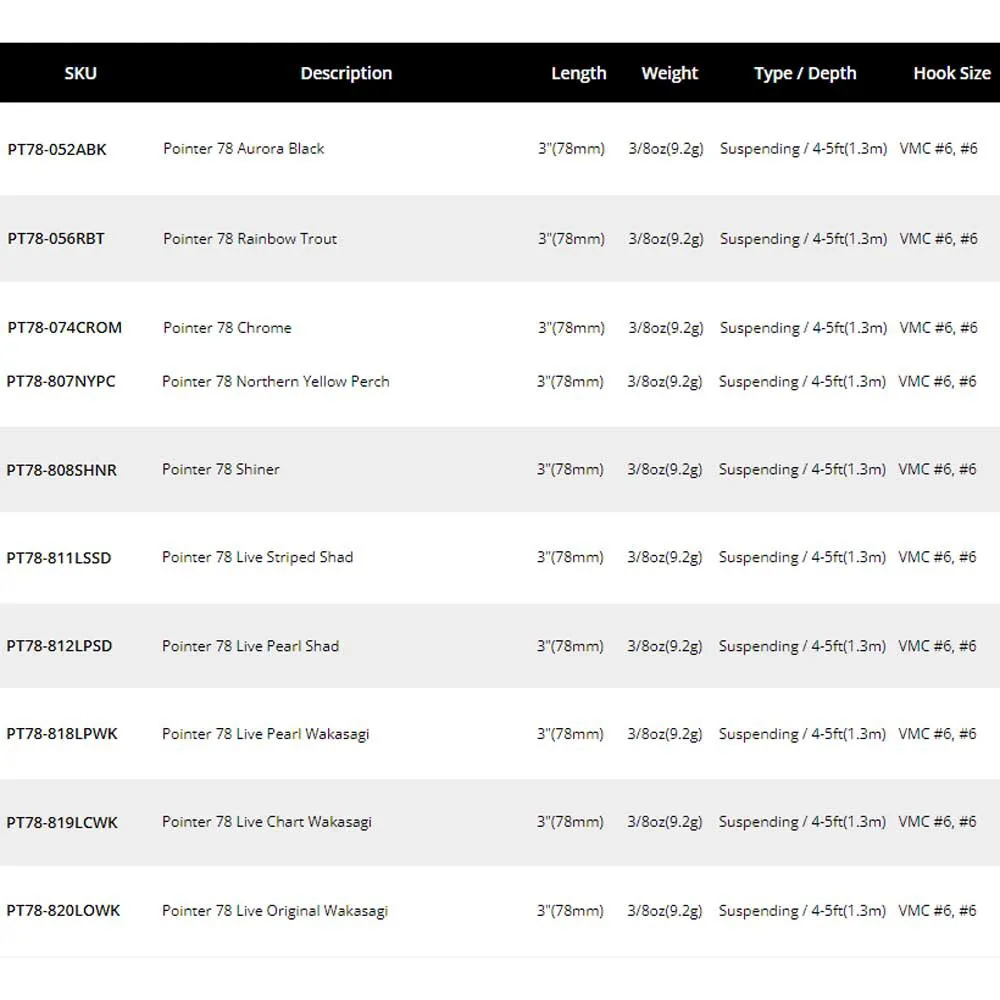Click the hook size of Pointer 78 Chrome

[938, 328]
